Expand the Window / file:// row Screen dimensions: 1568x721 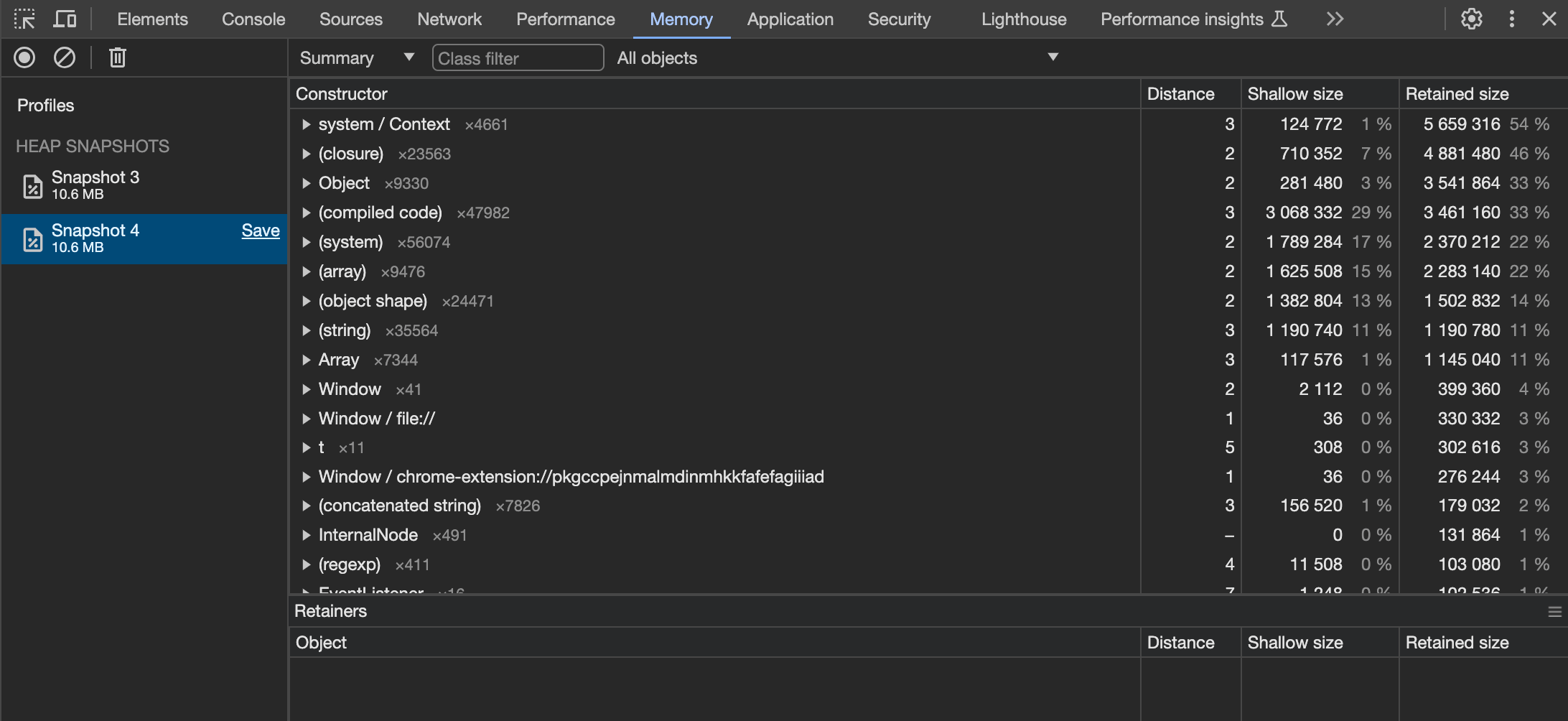pos(307,419)
